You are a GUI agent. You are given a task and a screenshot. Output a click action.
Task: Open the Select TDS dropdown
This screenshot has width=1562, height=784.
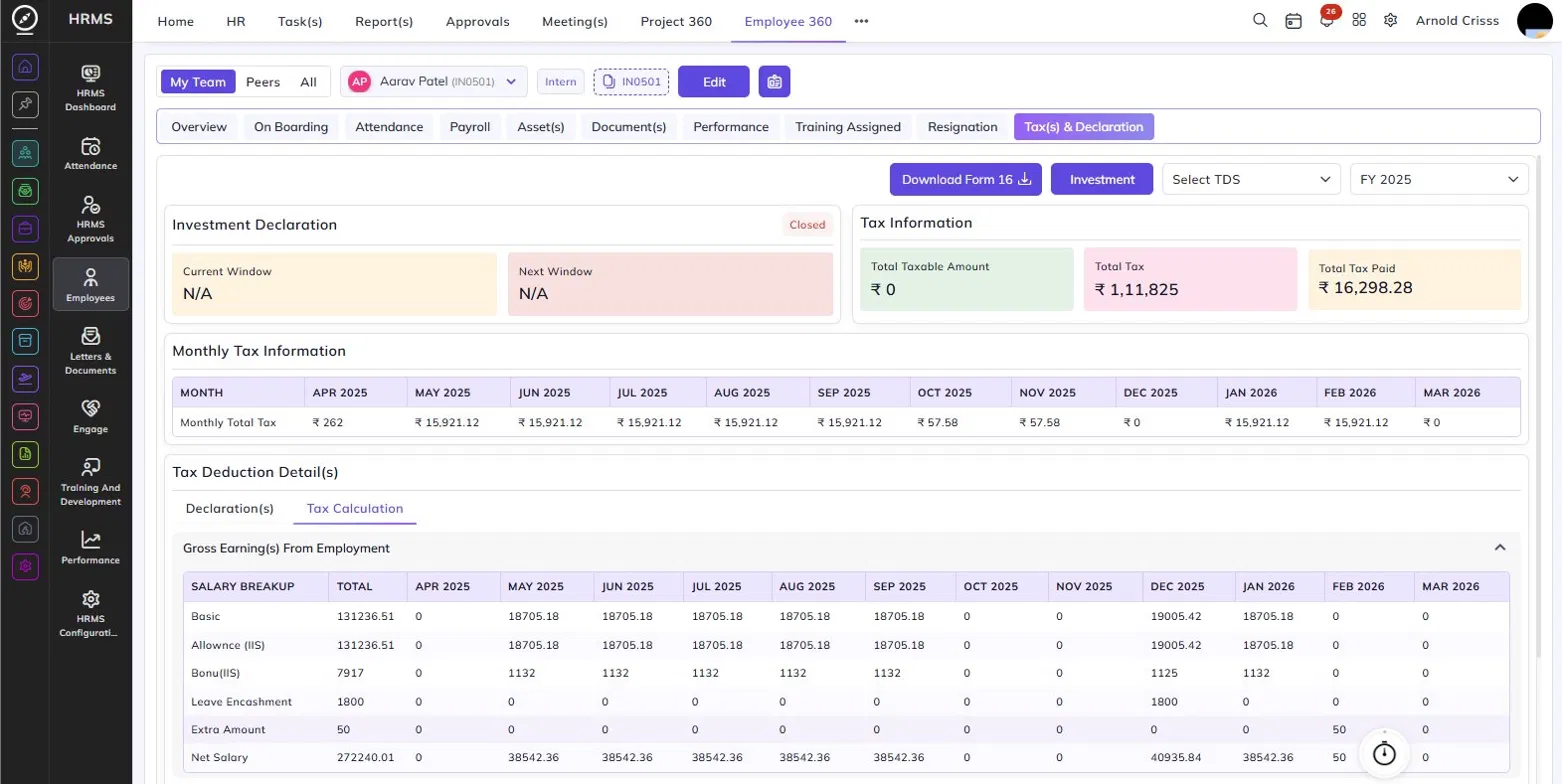1251,179
